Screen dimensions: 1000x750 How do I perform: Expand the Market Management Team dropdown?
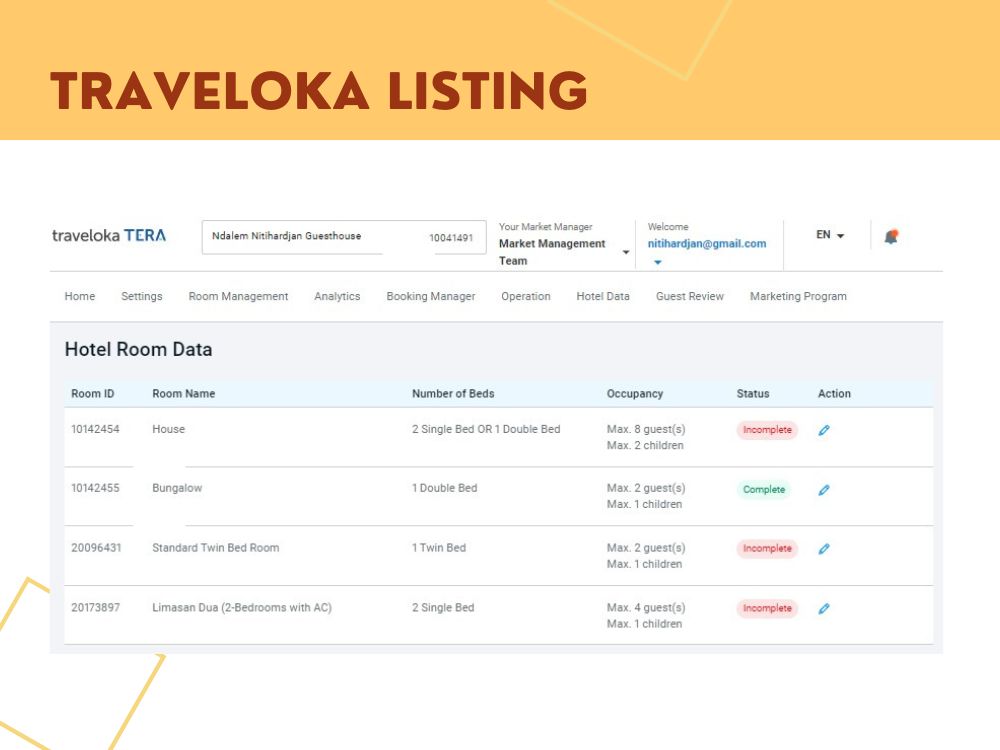point(626,252)
